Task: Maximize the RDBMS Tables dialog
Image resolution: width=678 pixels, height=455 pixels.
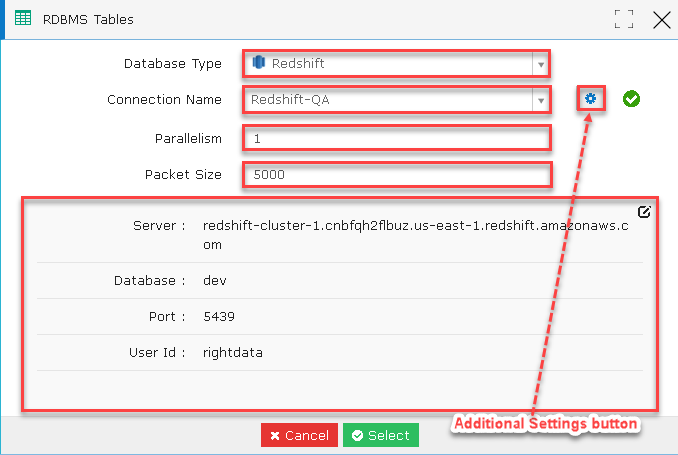Action: point(624,19)
